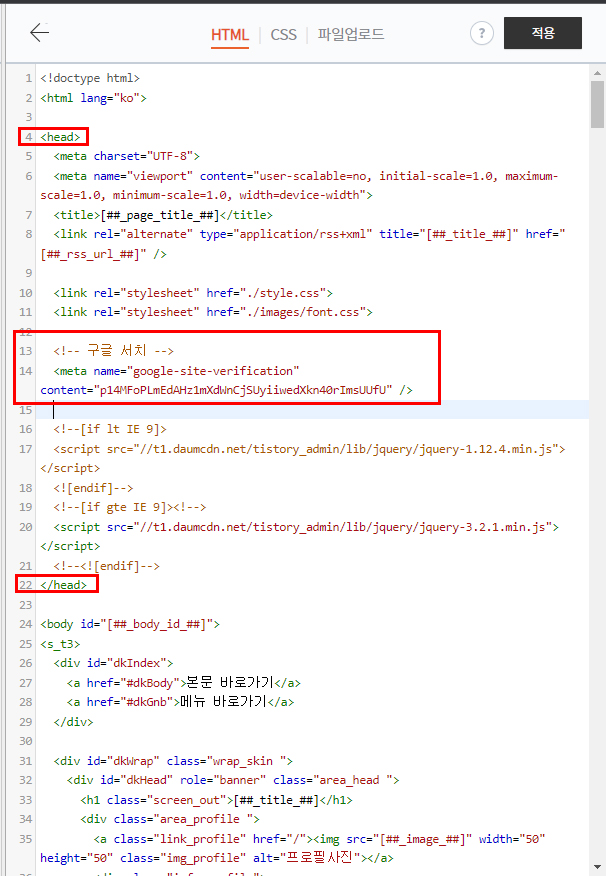Click line number 31 in gutter
The image size is (606, 876).
tap(26, 761)
